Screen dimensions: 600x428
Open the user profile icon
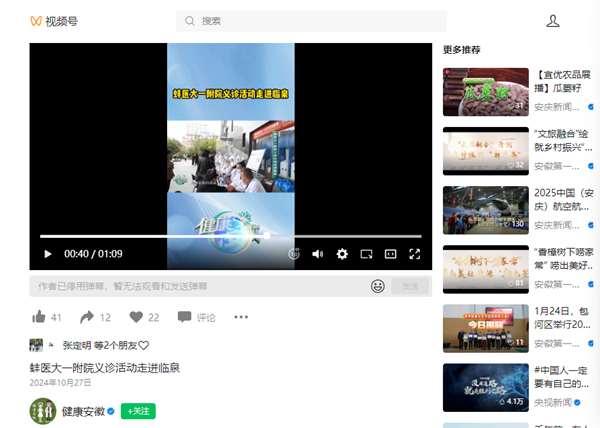click(553, 21)
